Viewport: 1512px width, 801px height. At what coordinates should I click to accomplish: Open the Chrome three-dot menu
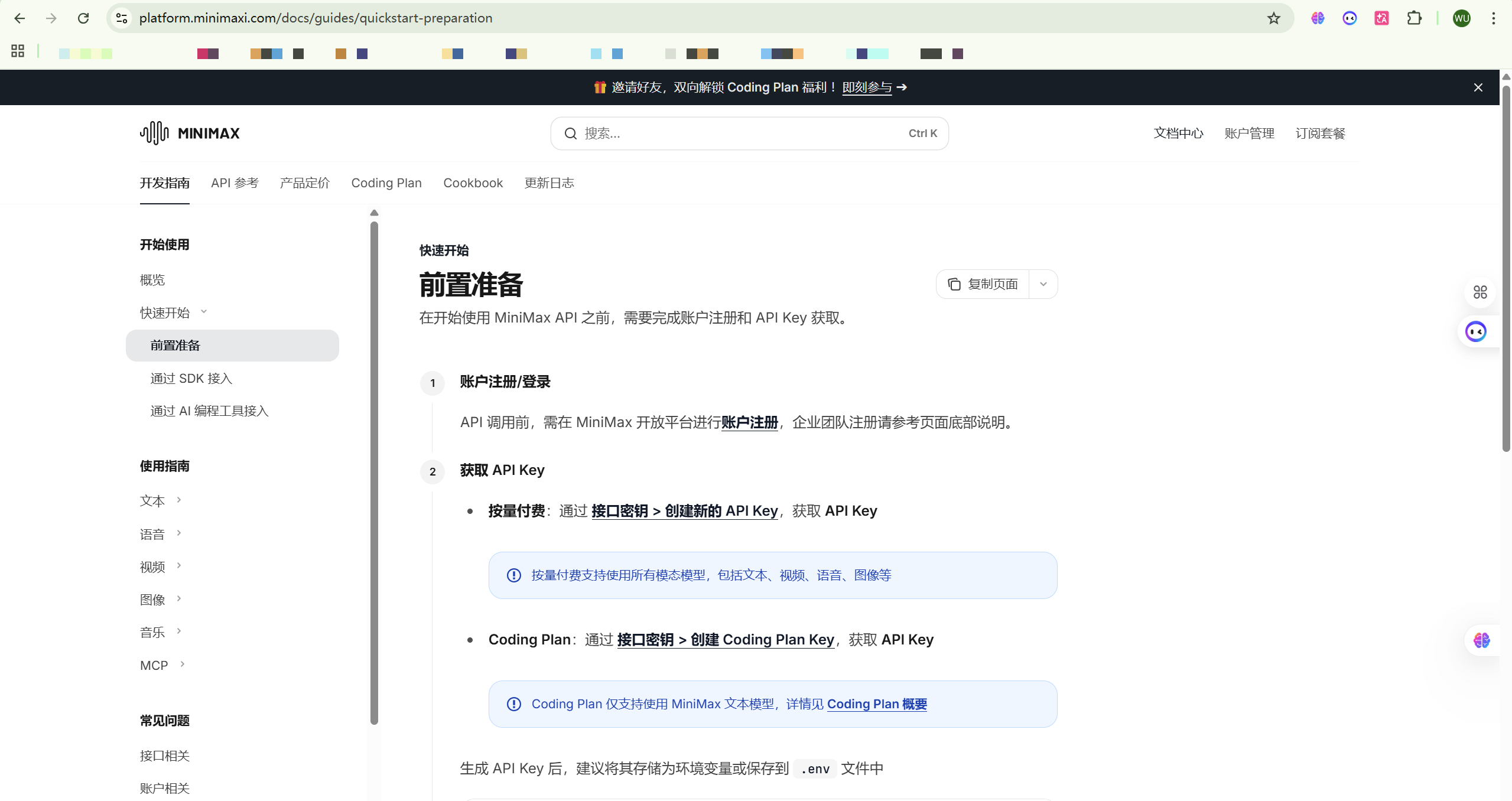click(x=1493, y=18)
